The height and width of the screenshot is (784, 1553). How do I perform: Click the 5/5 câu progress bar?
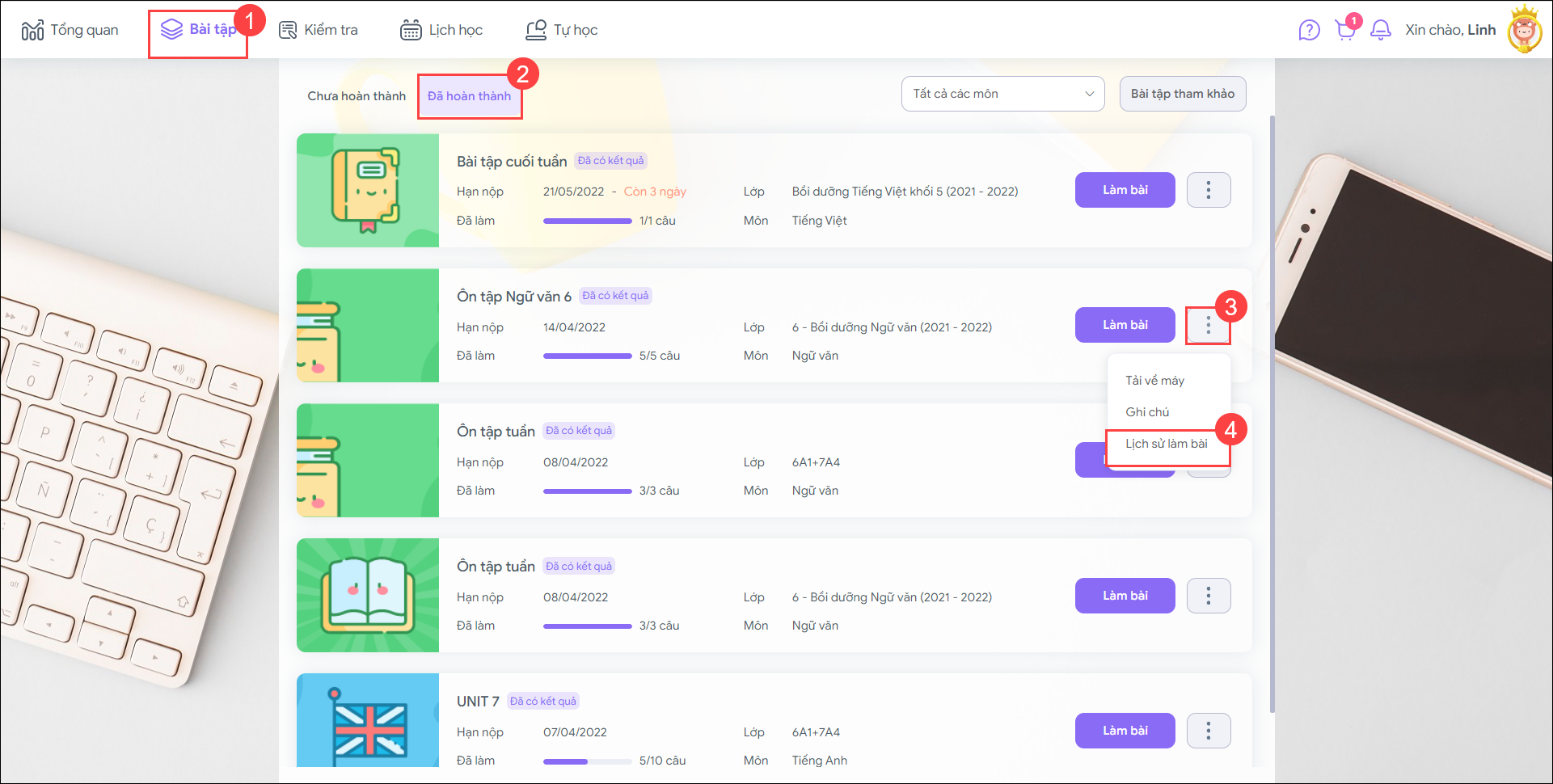(588, 356)
